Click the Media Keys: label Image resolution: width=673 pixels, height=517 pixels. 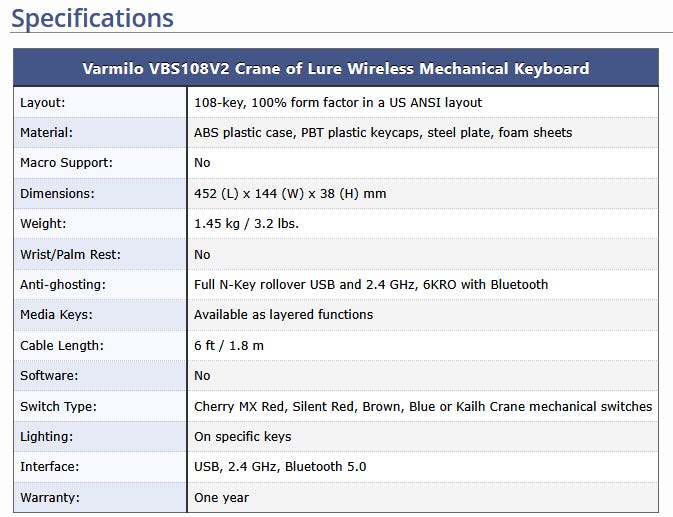pyautogui.click(x=56, y=314)
